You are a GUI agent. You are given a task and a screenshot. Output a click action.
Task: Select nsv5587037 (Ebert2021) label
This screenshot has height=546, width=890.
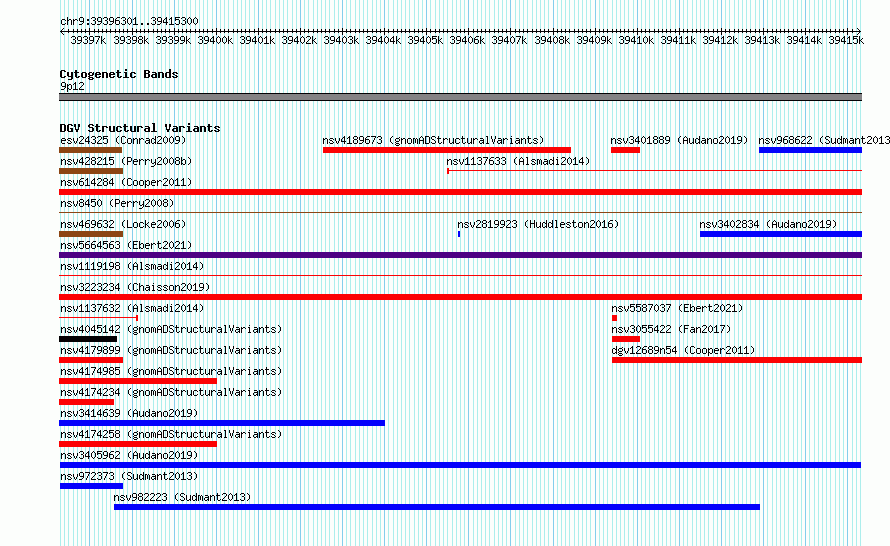click(x=677, y=308)
